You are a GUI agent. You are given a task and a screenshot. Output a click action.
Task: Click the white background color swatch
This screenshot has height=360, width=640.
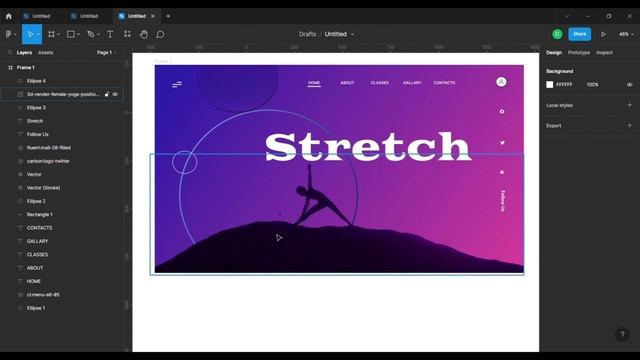tap(550, 84)
